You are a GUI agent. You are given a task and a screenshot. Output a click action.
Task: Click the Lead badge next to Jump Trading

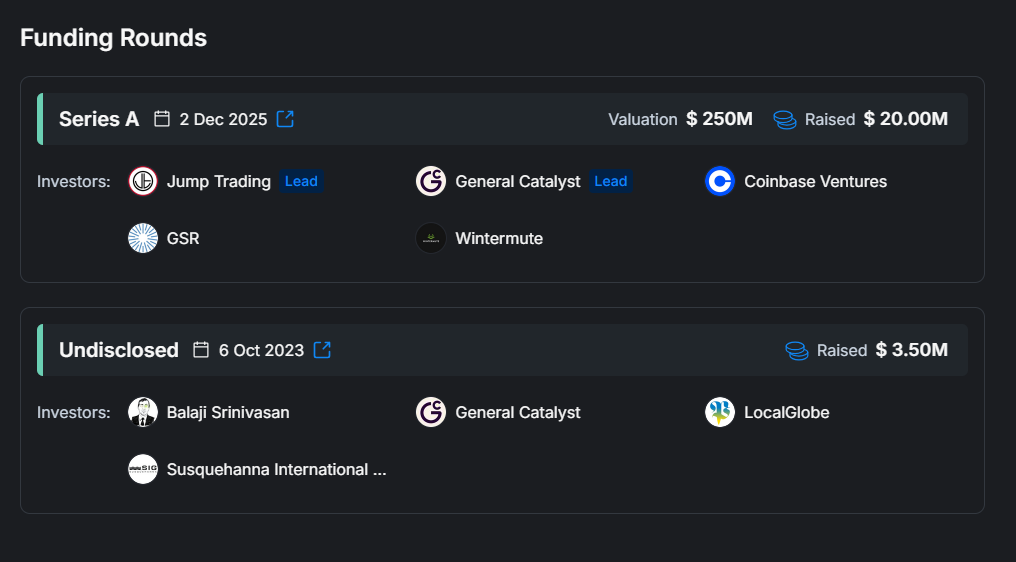click(301, 181)
